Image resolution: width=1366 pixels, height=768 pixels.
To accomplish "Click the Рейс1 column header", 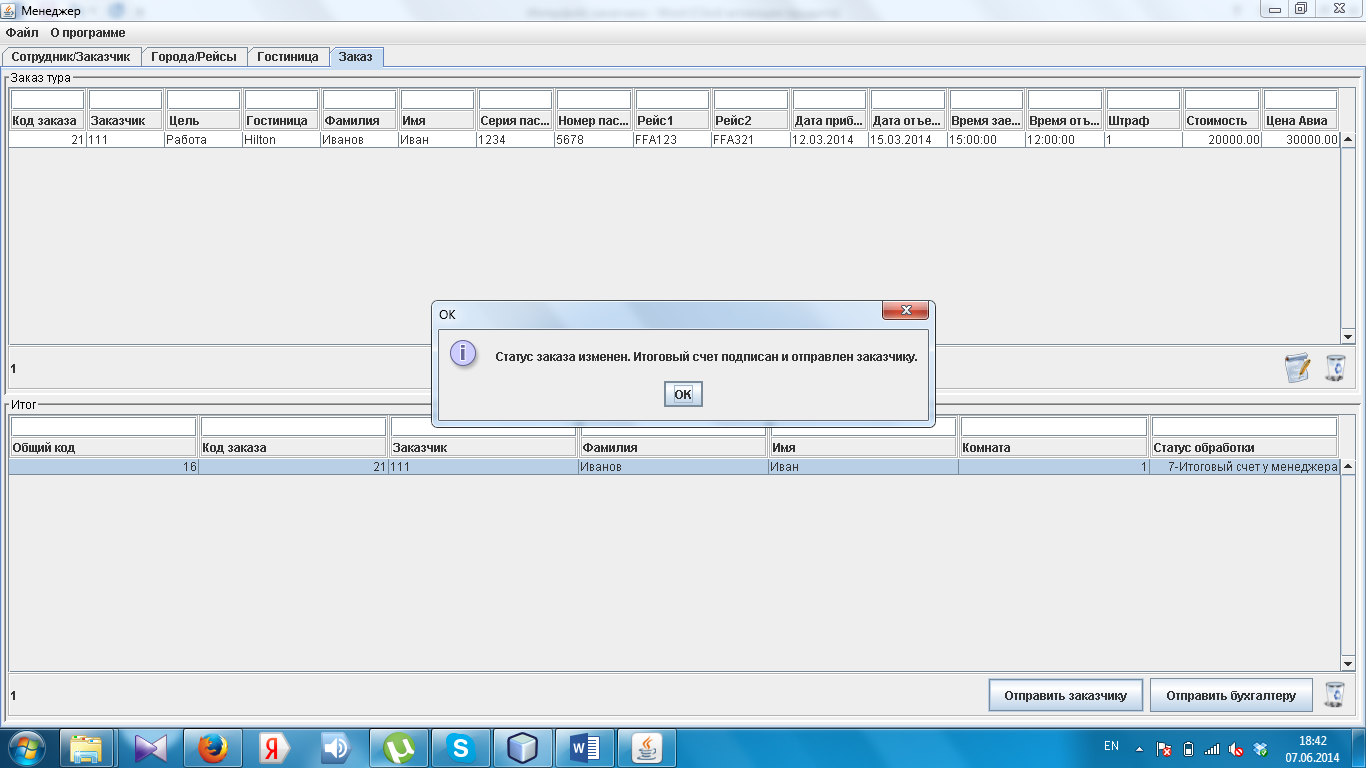I will [673, 120].
